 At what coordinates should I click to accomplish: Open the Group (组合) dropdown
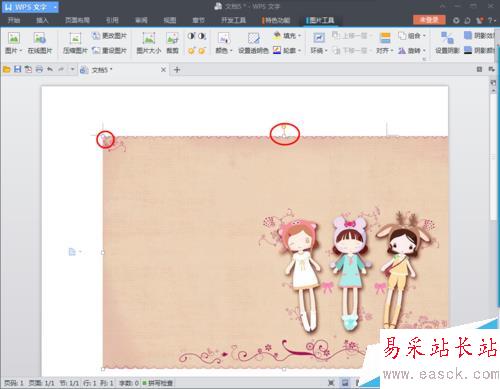coord(412,35)
